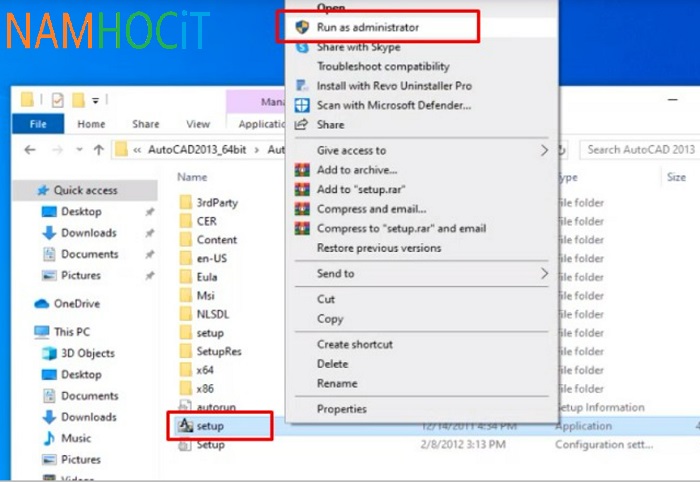Expand Send to submenu
Viewport: 700px width, 482px height.
(421, 274)
